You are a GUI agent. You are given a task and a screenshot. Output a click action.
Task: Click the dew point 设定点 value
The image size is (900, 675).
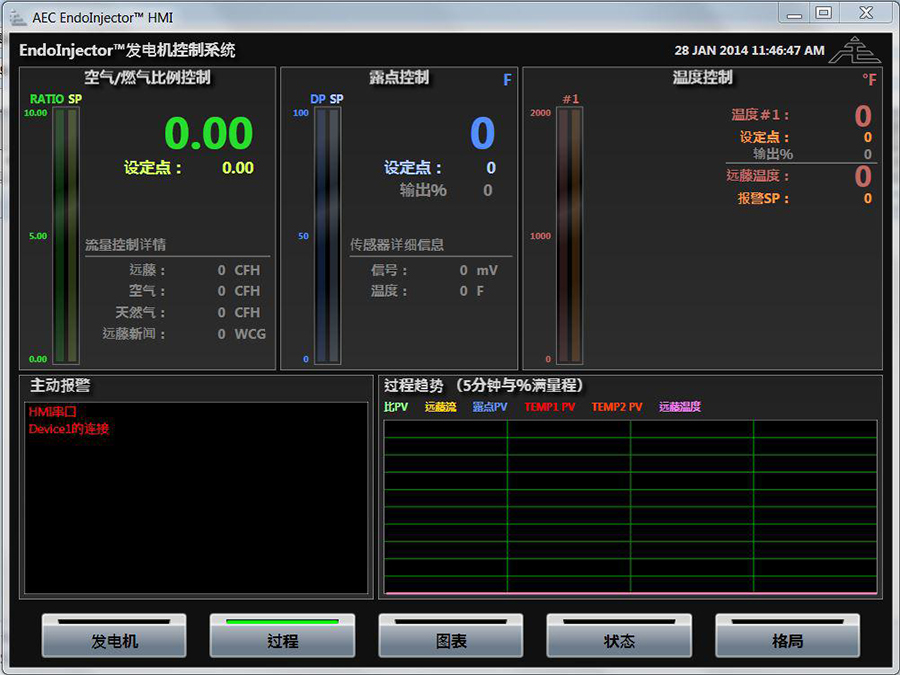491,168
